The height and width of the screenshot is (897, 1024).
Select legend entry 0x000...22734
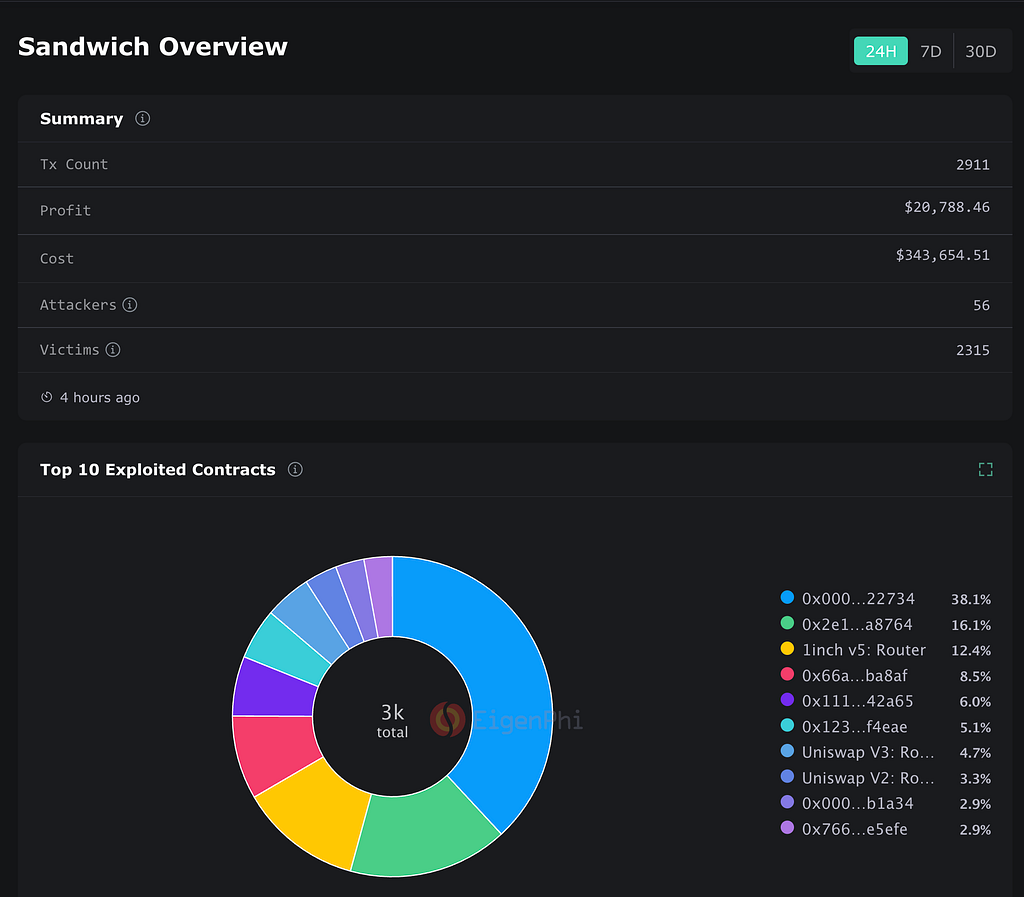point(858,599)
